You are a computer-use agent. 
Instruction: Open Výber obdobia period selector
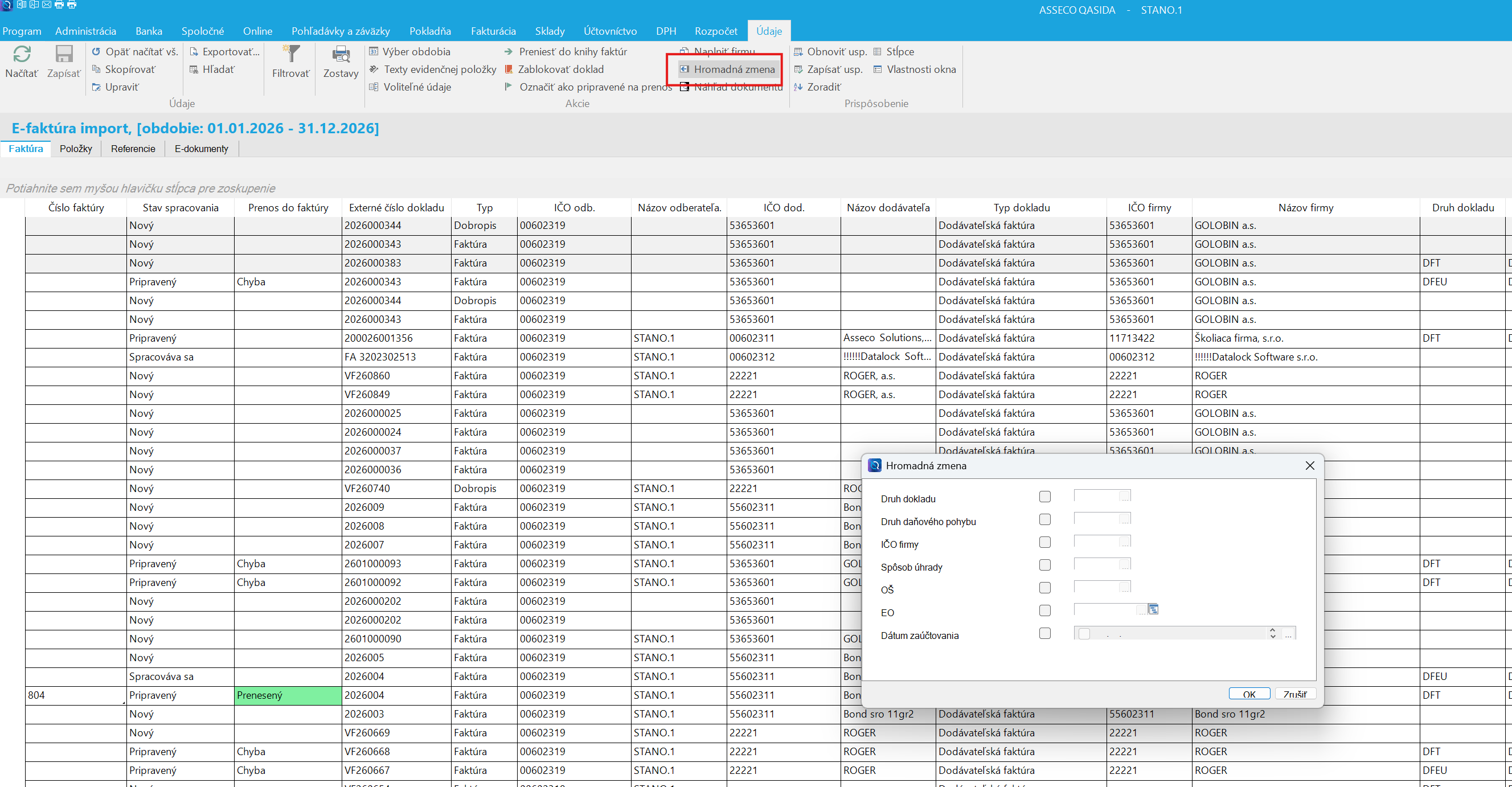coord(409,52)
